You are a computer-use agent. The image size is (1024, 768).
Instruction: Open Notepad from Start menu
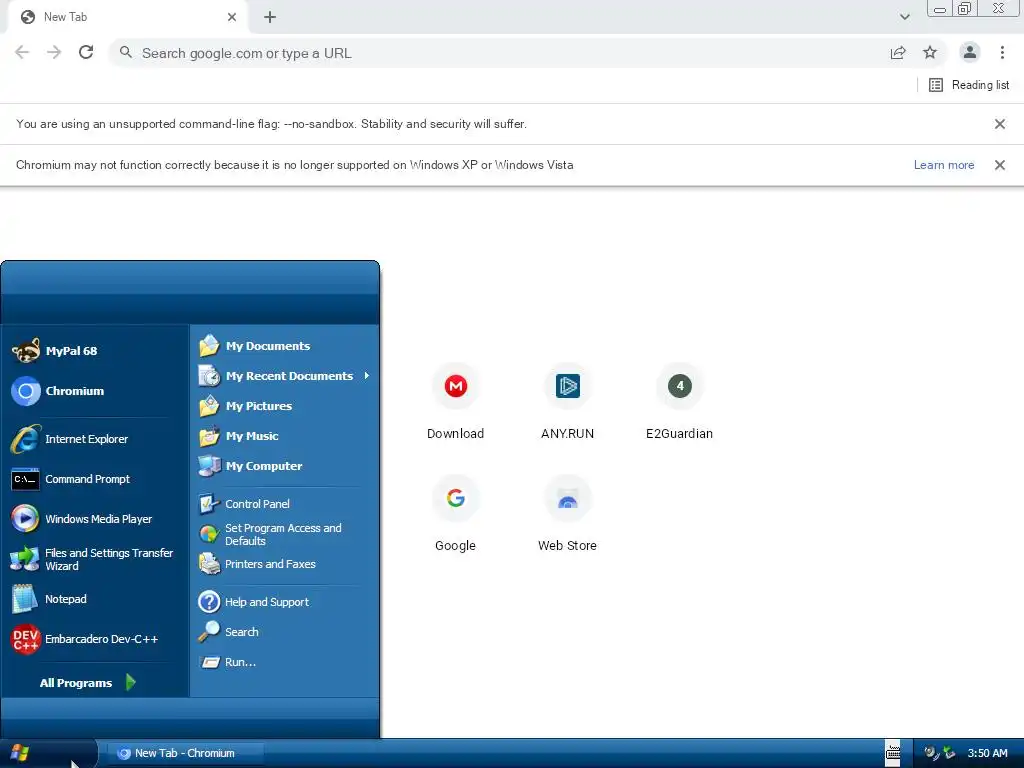[95, 599]
